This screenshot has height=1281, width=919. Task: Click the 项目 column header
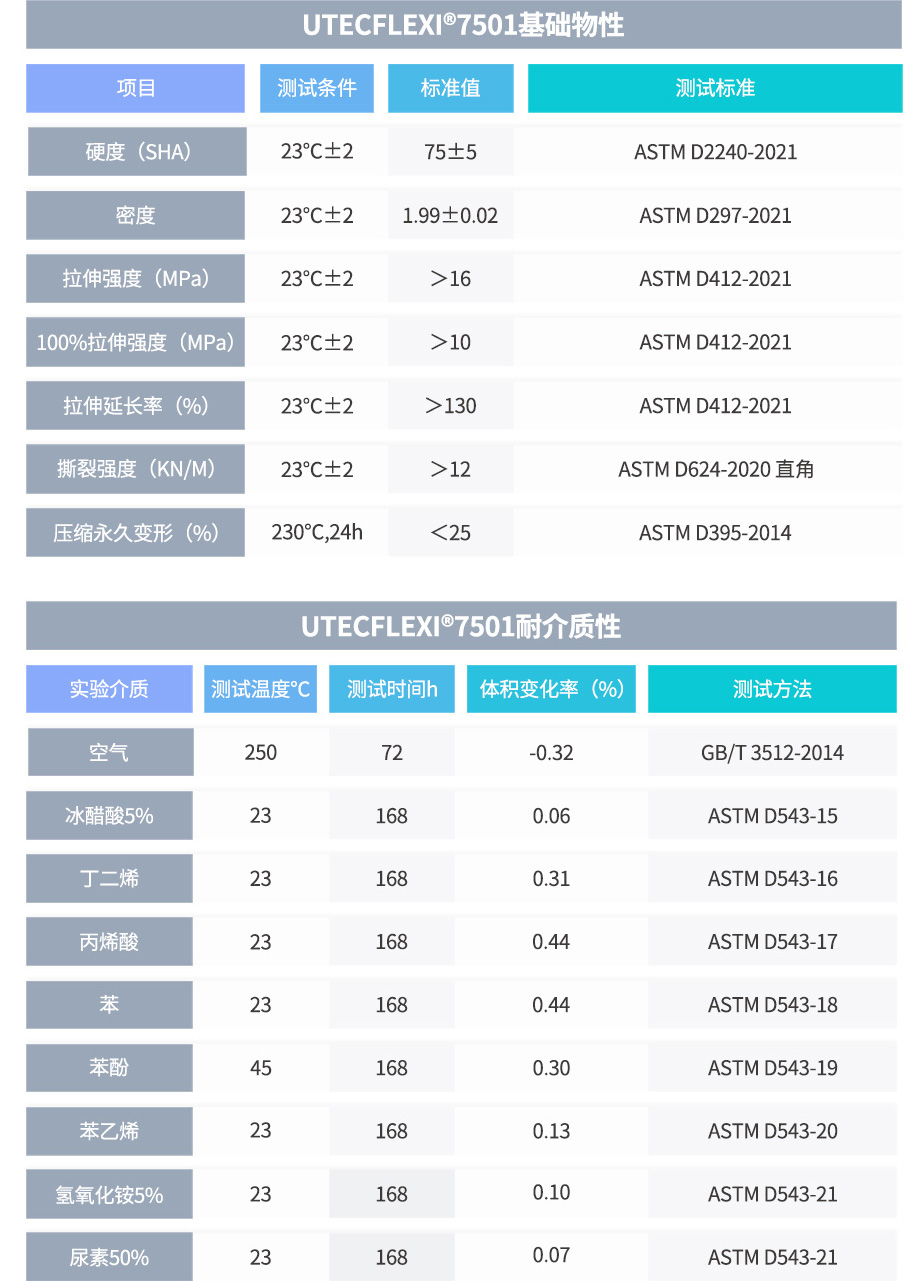point(135,88)
